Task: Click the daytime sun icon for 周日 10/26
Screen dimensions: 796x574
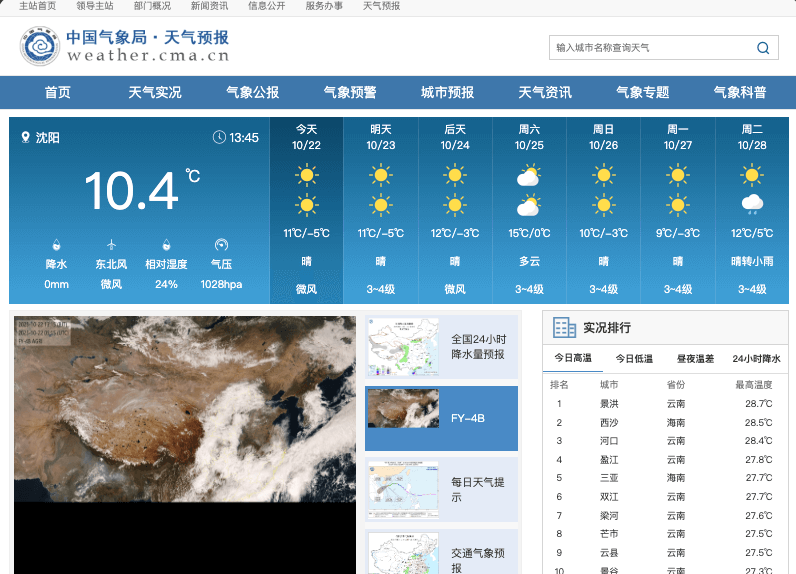Action: [x=604, y=176]
